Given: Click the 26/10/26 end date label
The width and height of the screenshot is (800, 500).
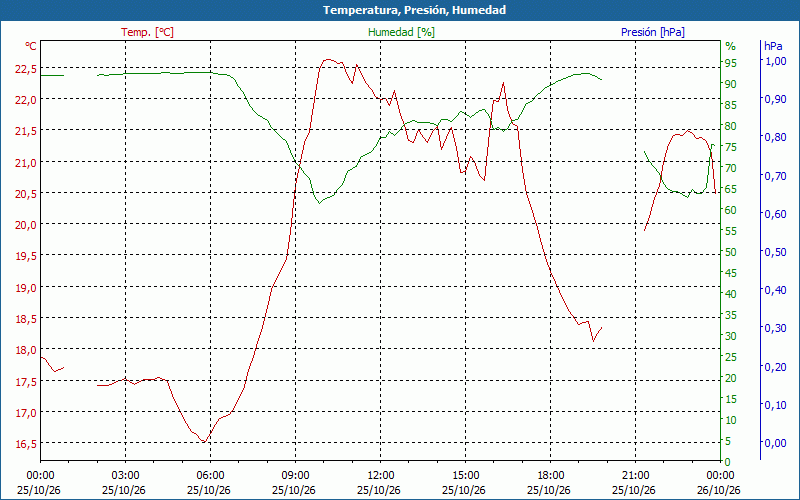Looking at the screenshot, I should tap(719, 490).
